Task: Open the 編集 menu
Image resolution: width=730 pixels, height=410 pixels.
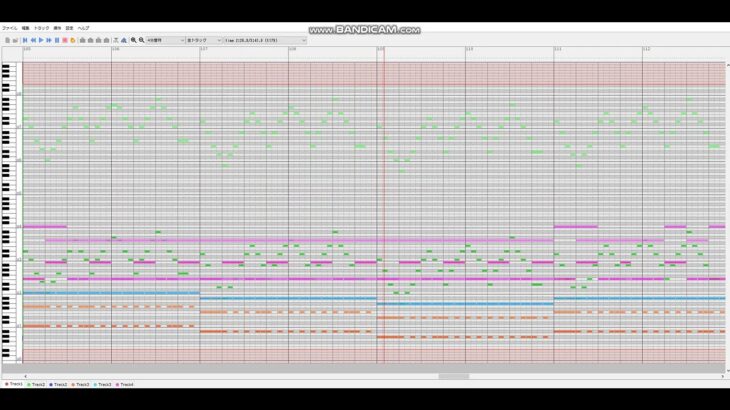Action: (x=26, y=28)
